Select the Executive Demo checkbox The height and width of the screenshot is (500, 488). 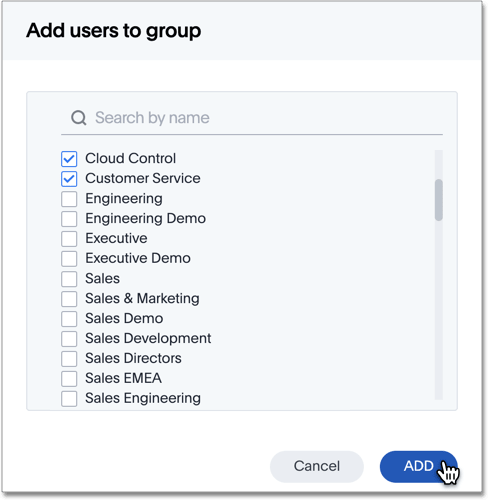(x=69, y=259)
